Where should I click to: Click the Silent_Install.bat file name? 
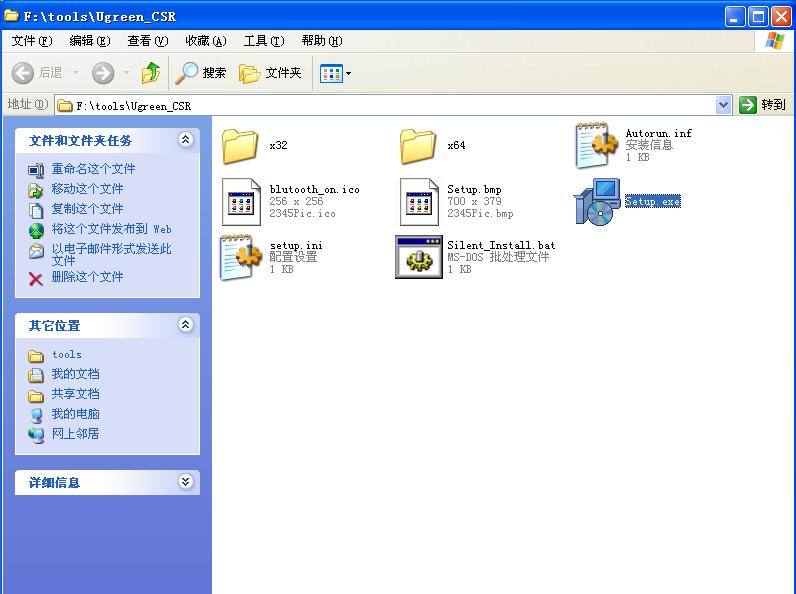click(x=501, y=245)
